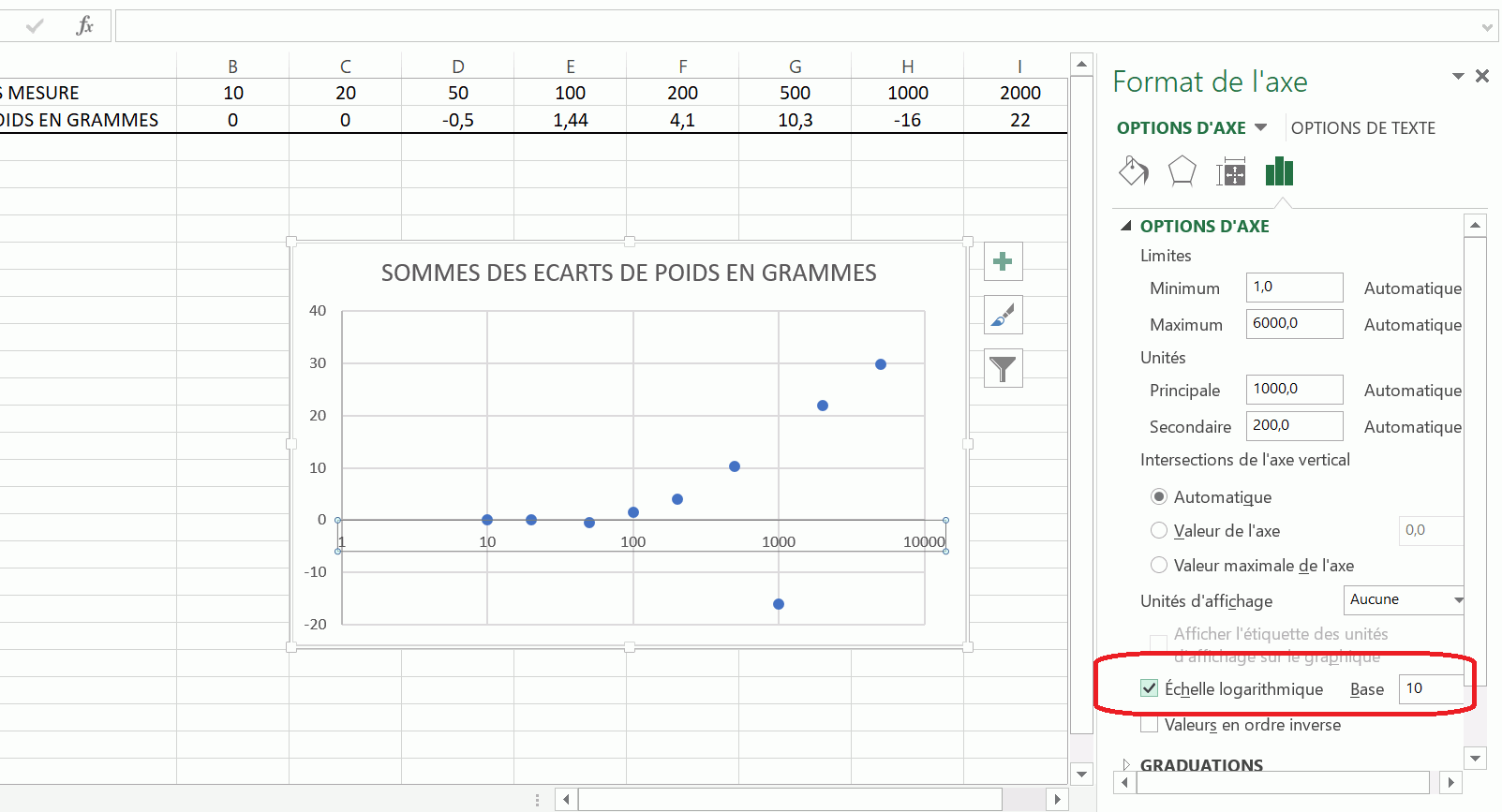The height and width of the screenshot is (812, 1502).
Task: Select the cell containing 1000
Action: point(908,93)
